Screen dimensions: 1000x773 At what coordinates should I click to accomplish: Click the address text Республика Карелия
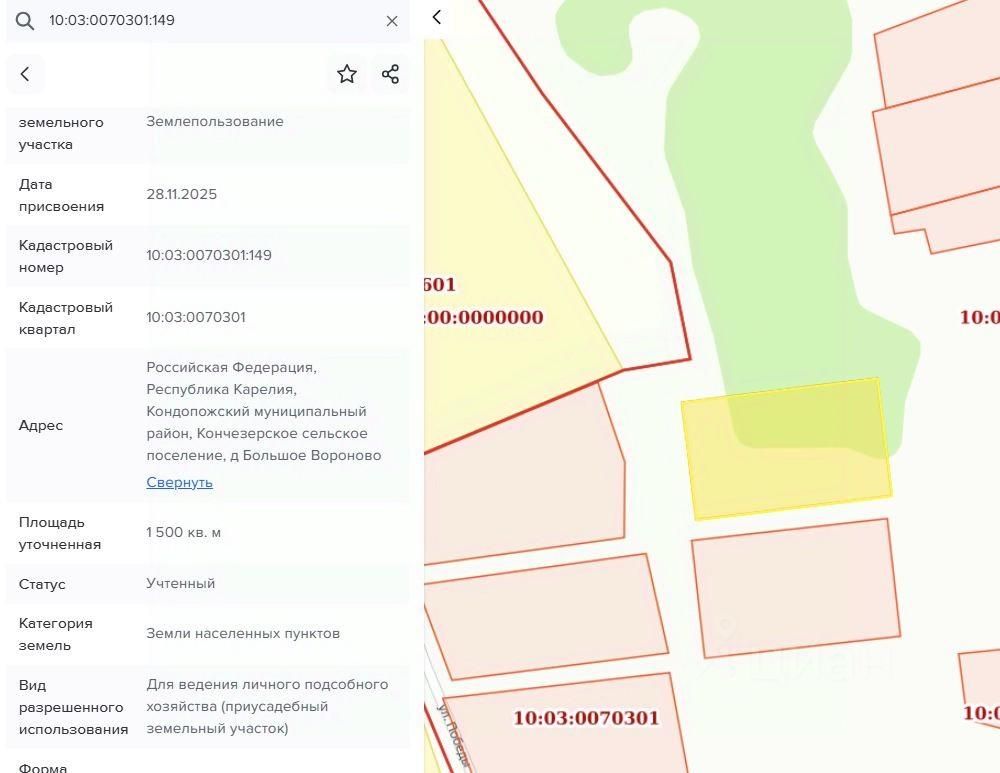coord(221,389)
